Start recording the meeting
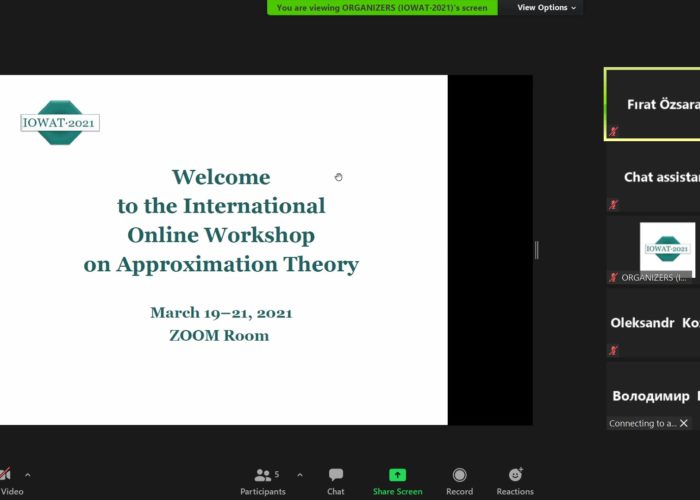 click(459, 480)
